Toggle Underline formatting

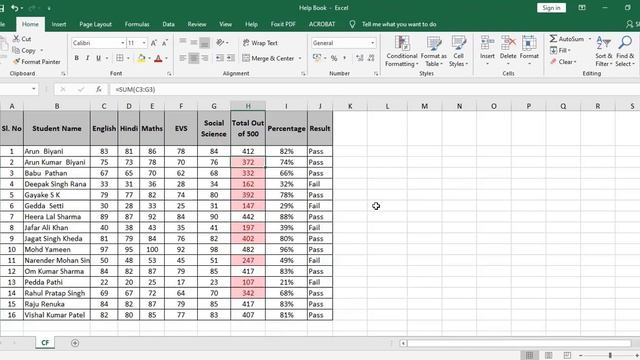(x=98, y=58)
